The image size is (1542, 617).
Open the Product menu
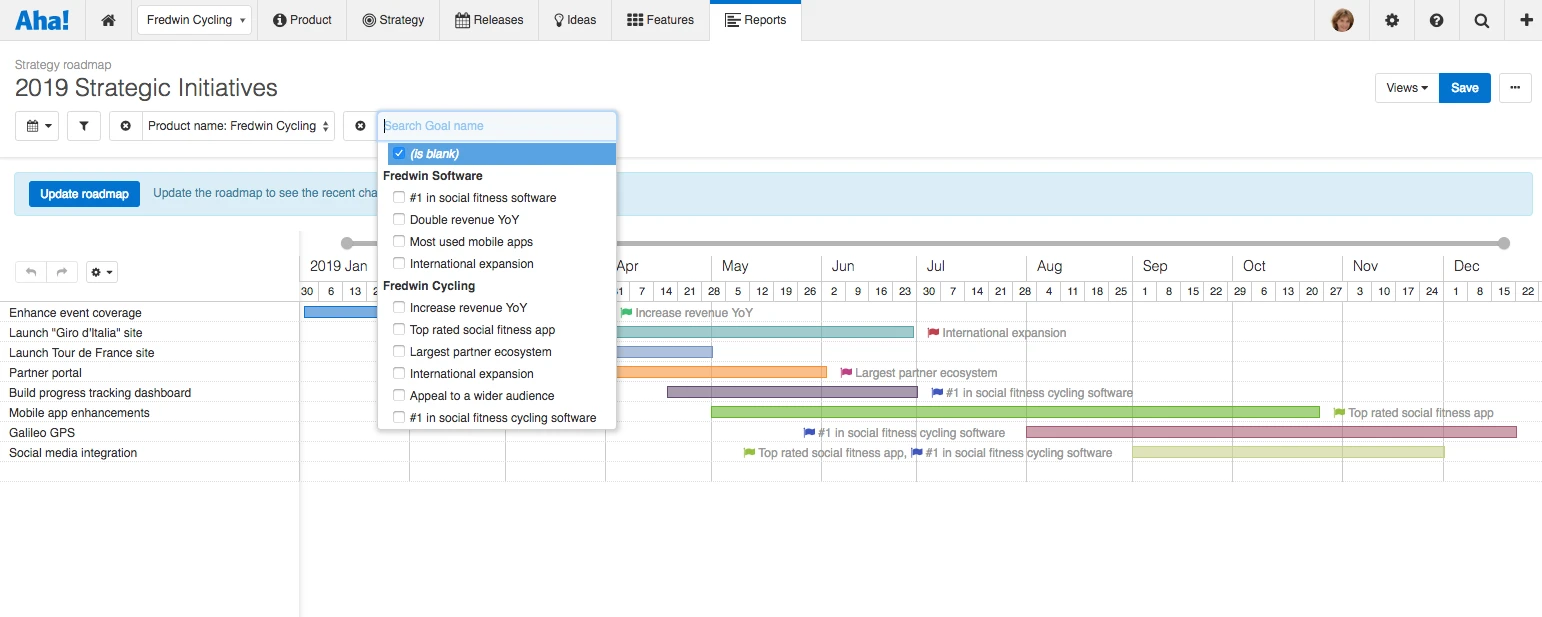(x=302, y=20)
